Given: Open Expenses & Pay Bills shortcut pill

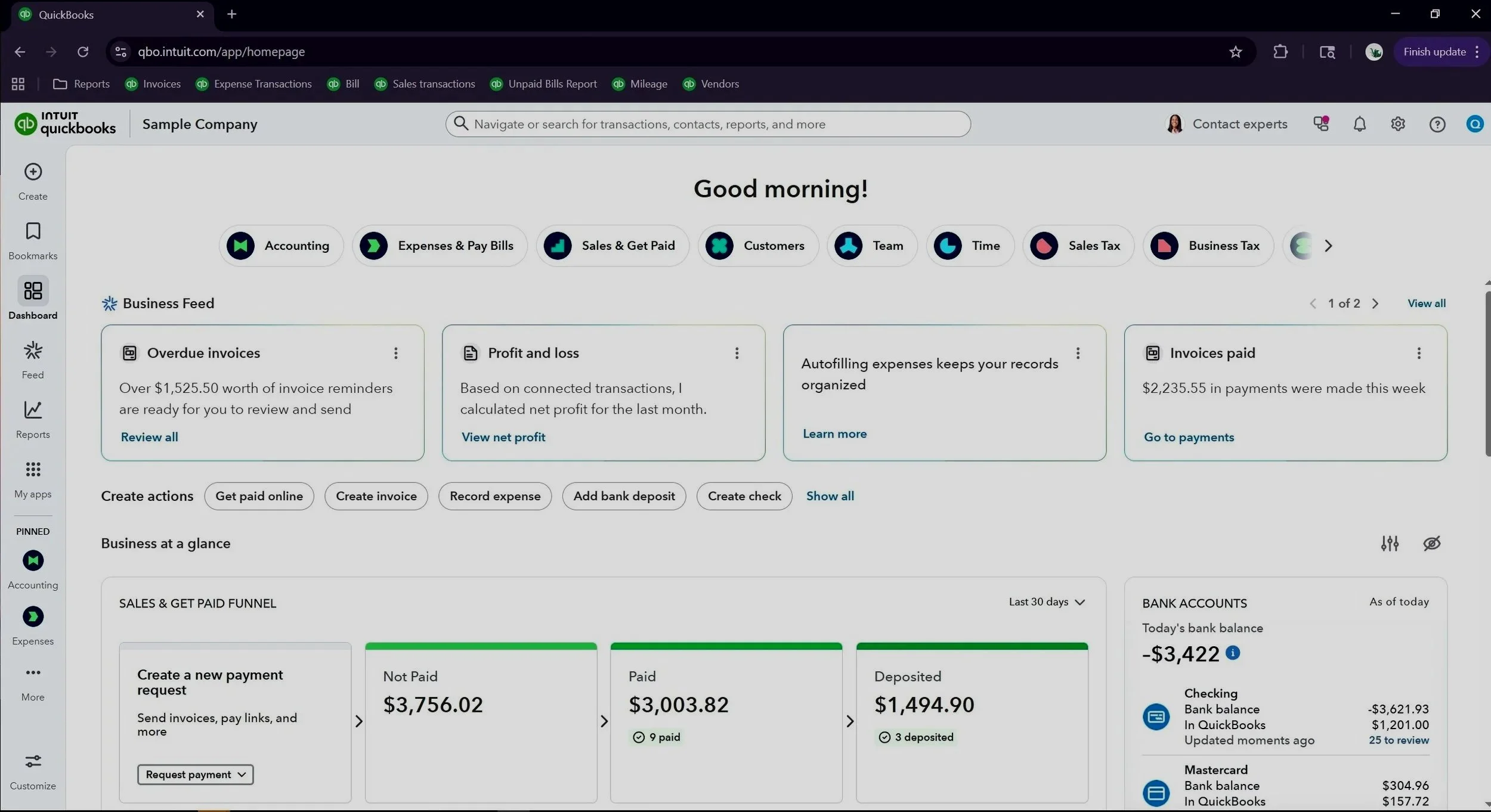Looking at the screenshot, I should 440,246.
